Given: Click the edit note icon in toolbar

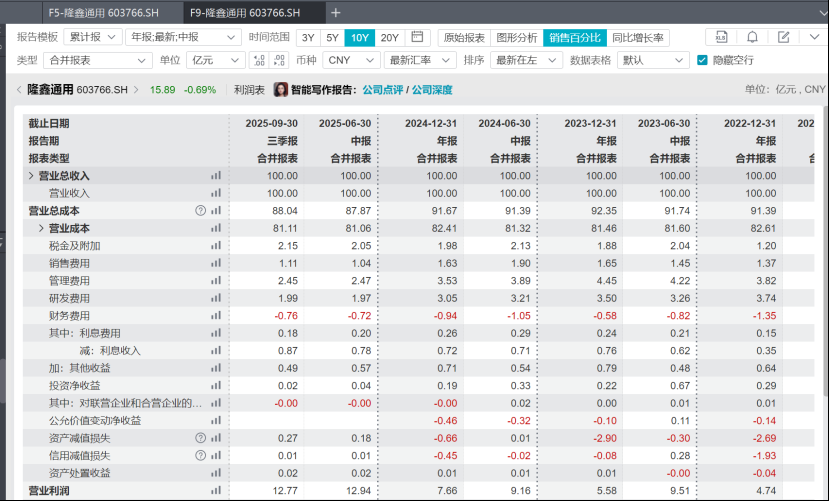Looking at the screenshot, I should 783,38.
